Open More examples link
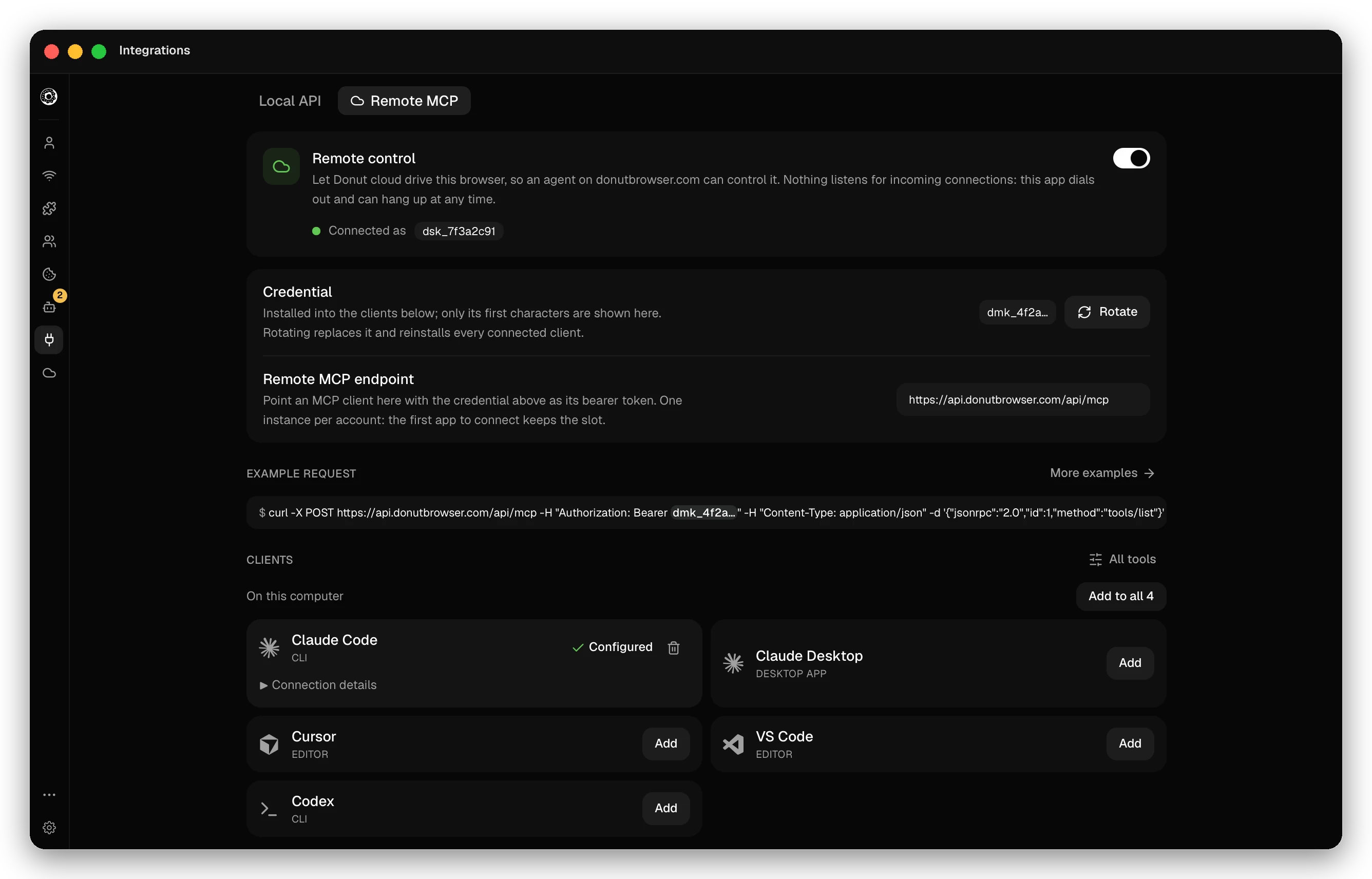 pos(1102,472)
